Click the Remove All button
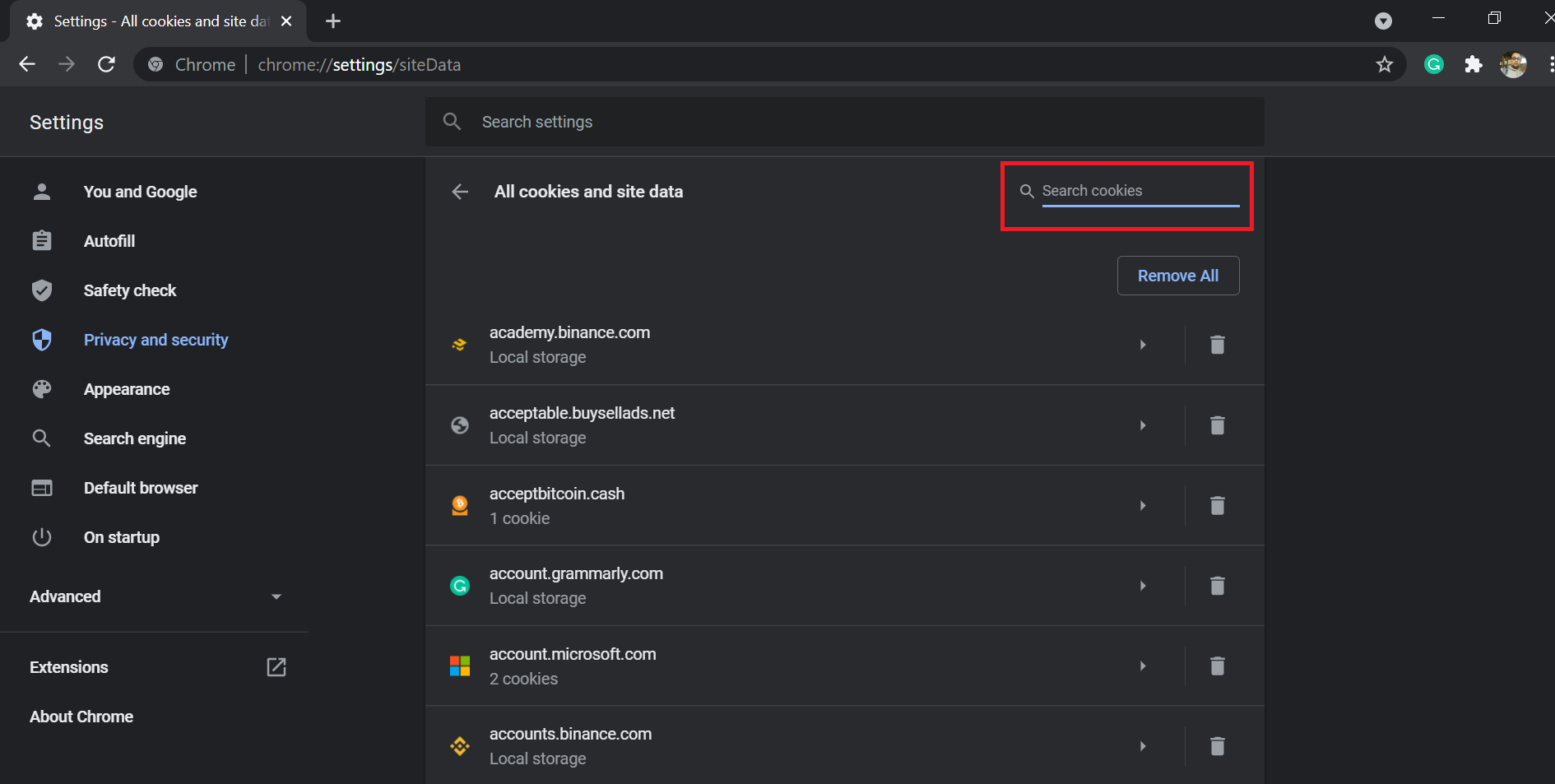1555x784 pixels. (1177, 276)
